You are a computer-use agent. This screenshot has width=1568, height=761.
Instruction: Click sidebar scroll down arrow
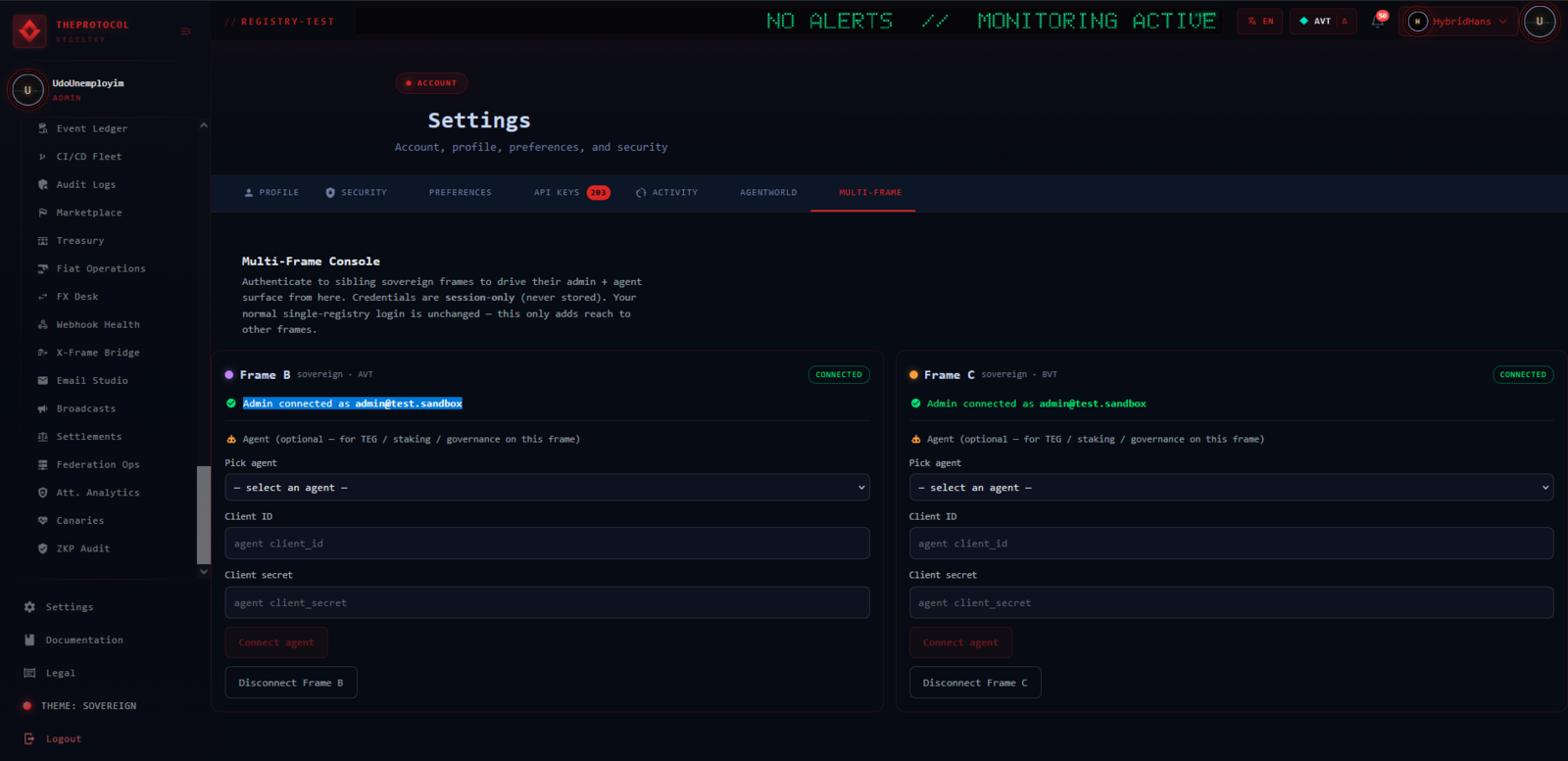click(204, 571)
